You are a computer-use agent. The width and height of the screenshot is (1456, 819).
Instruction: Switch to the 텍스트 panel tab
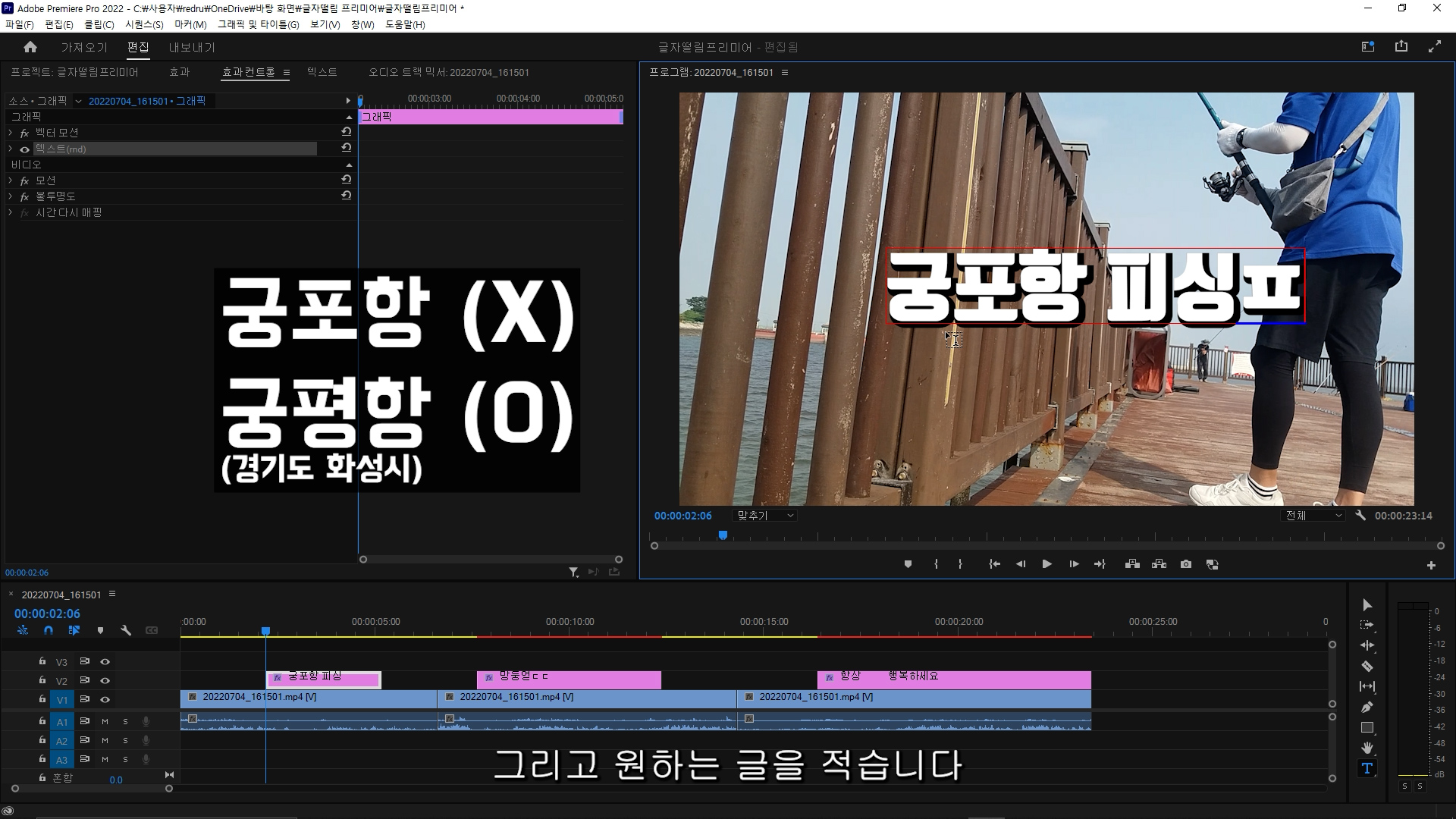322,72
